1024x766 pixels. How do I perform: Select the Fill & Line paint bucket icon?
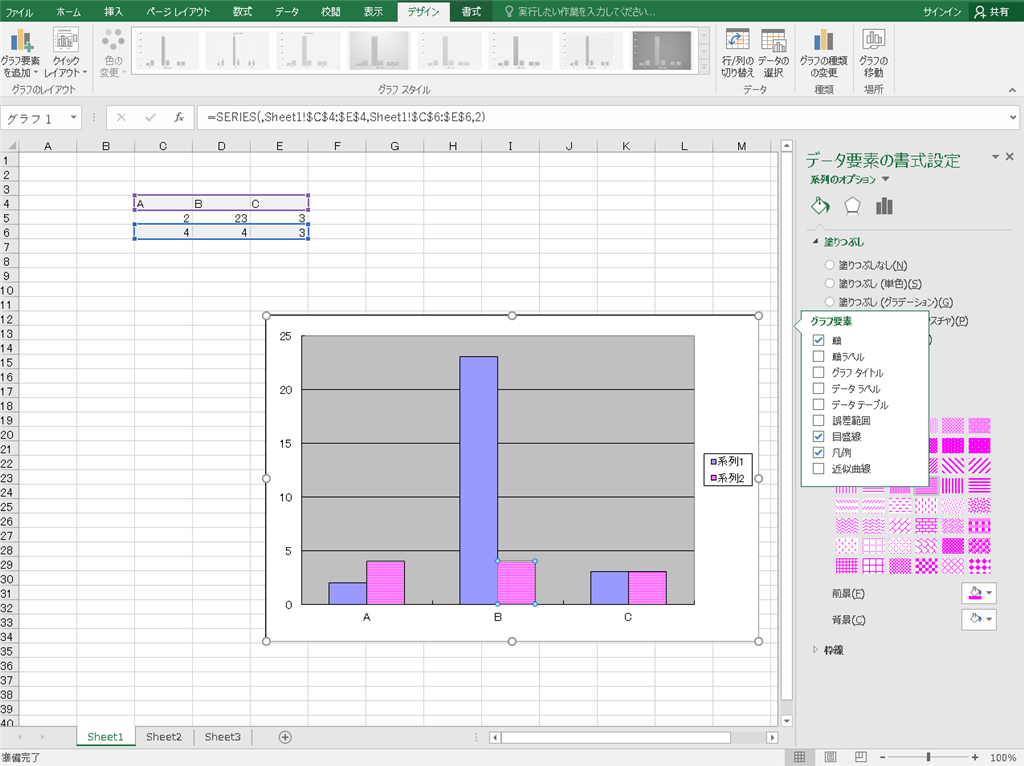click(820, 206)
